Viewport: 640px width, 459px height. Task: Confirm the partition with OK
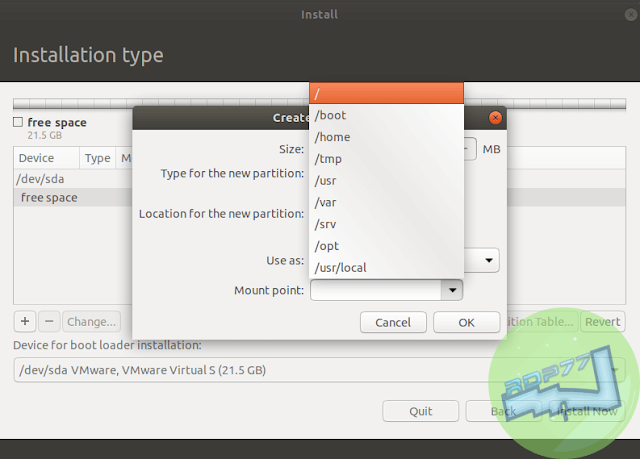coord(467,322)
